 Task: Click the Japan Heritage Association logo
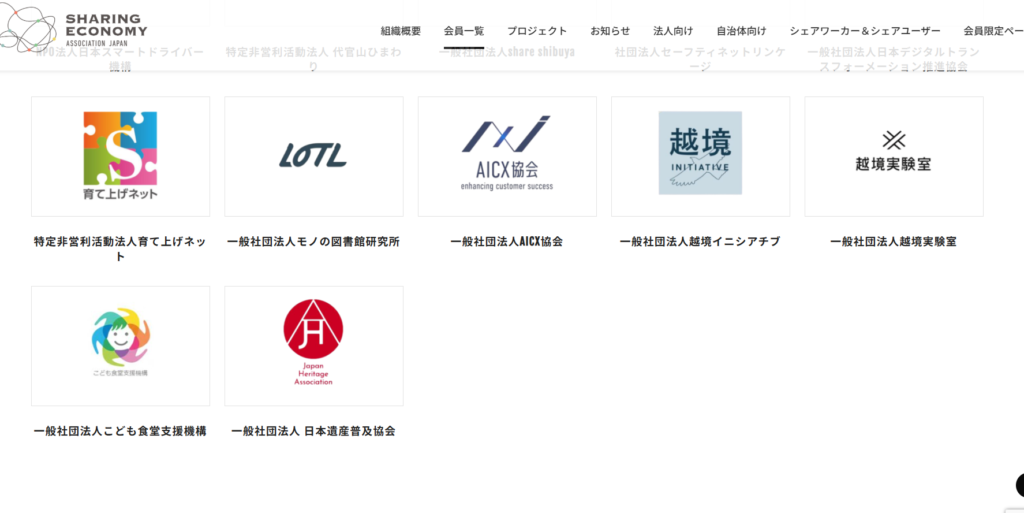(313, 346)
